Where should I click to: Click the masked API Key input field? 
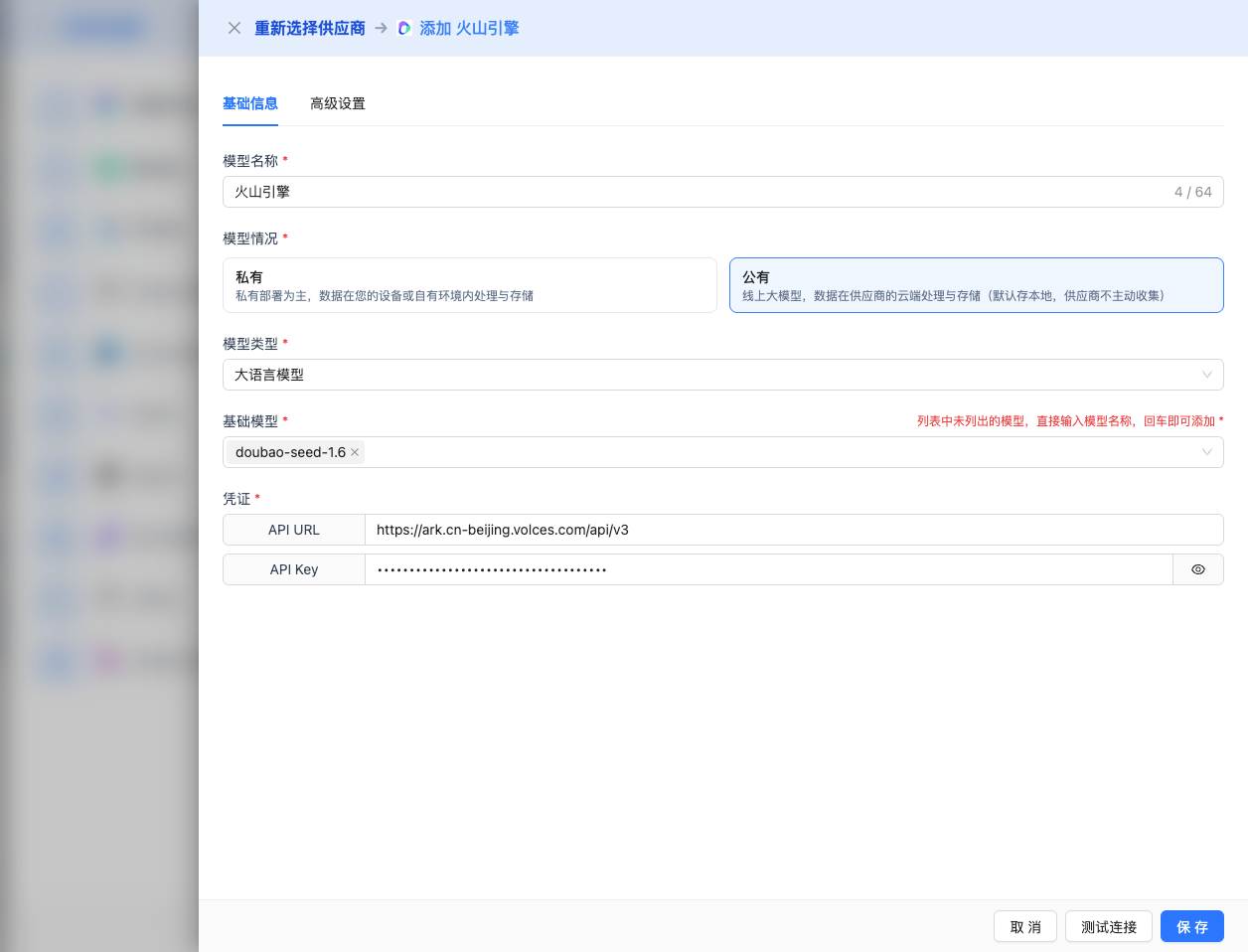tap(768, 569)
